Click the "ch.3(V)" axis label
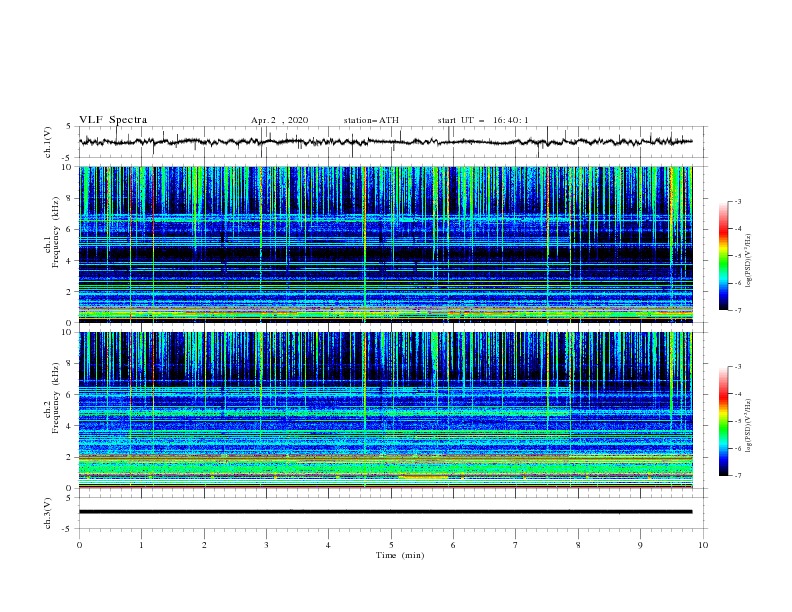The image size is (792, 612). 48,513
